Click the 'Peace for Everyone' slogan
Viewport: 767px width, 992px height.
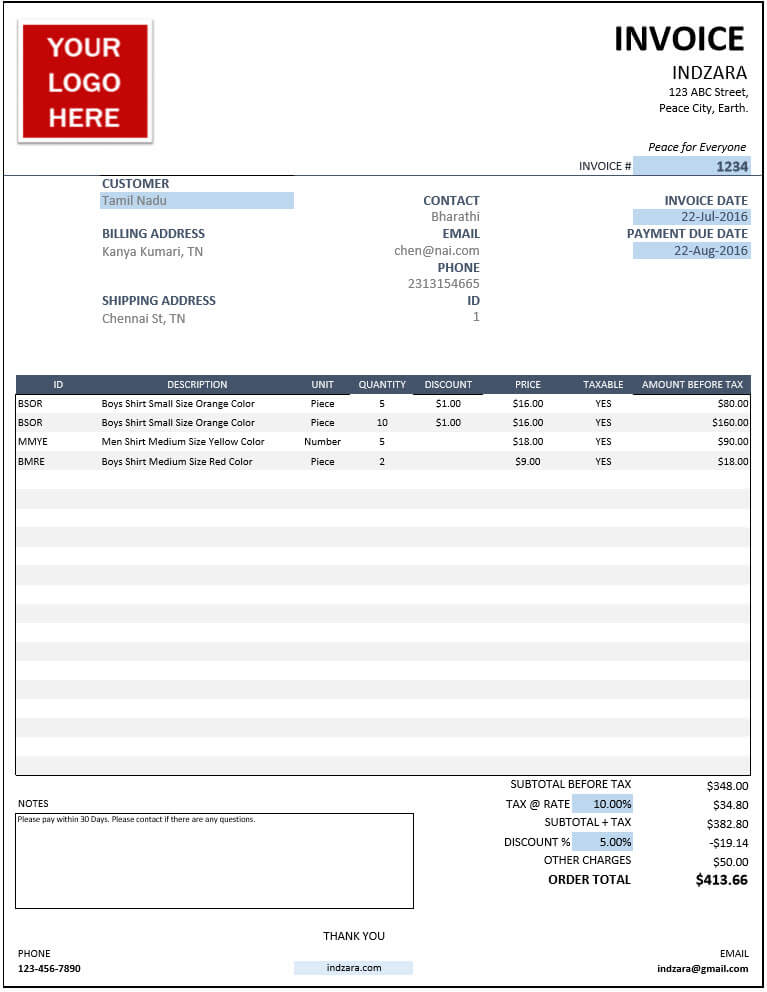[697, 147]
